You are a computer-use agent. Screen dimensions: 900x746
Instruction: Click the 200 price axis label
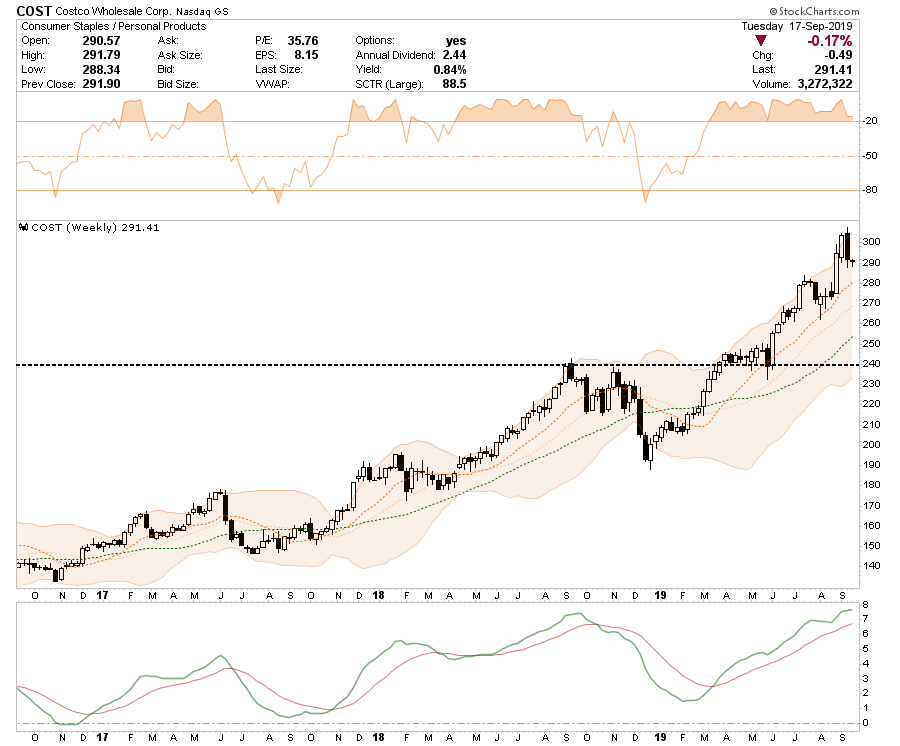click(x=871, y=445)
